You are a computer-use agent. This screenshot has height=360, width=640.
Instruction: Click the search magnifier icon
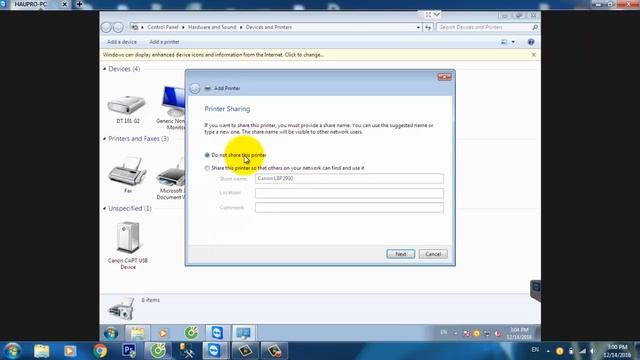point(535,27)
